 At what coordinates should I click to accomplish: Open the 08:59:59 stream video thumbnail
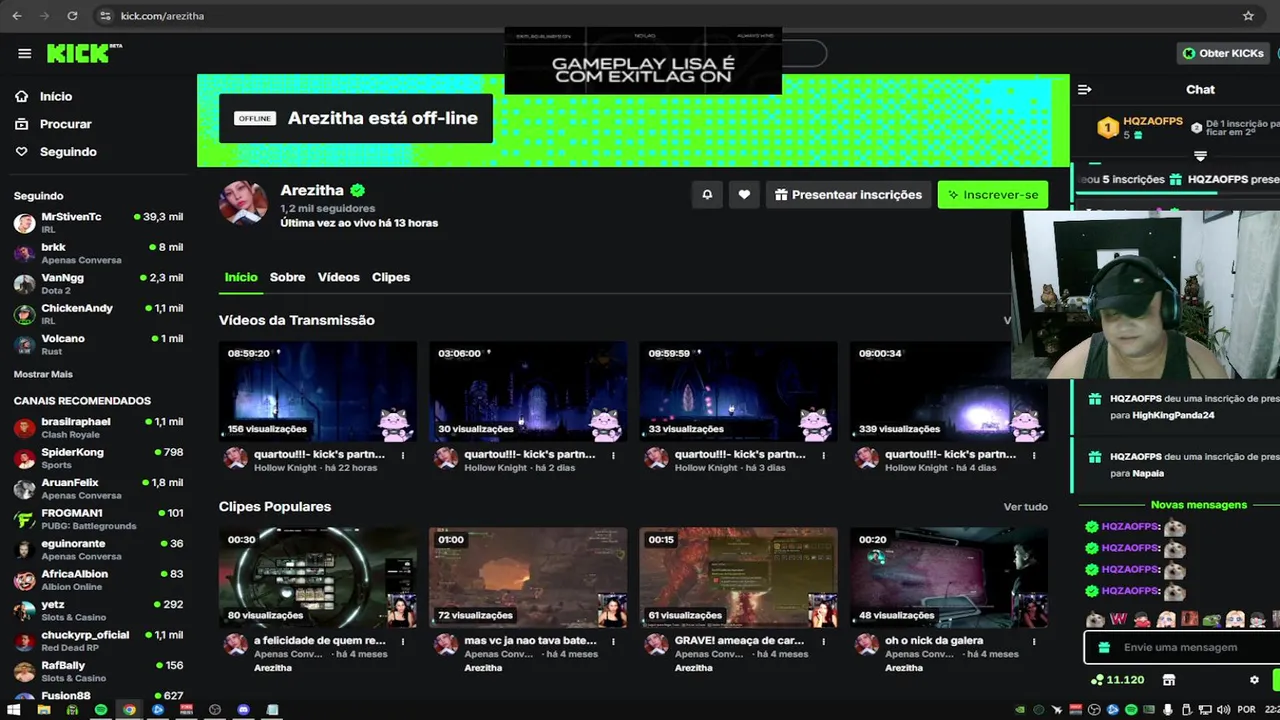738,392
